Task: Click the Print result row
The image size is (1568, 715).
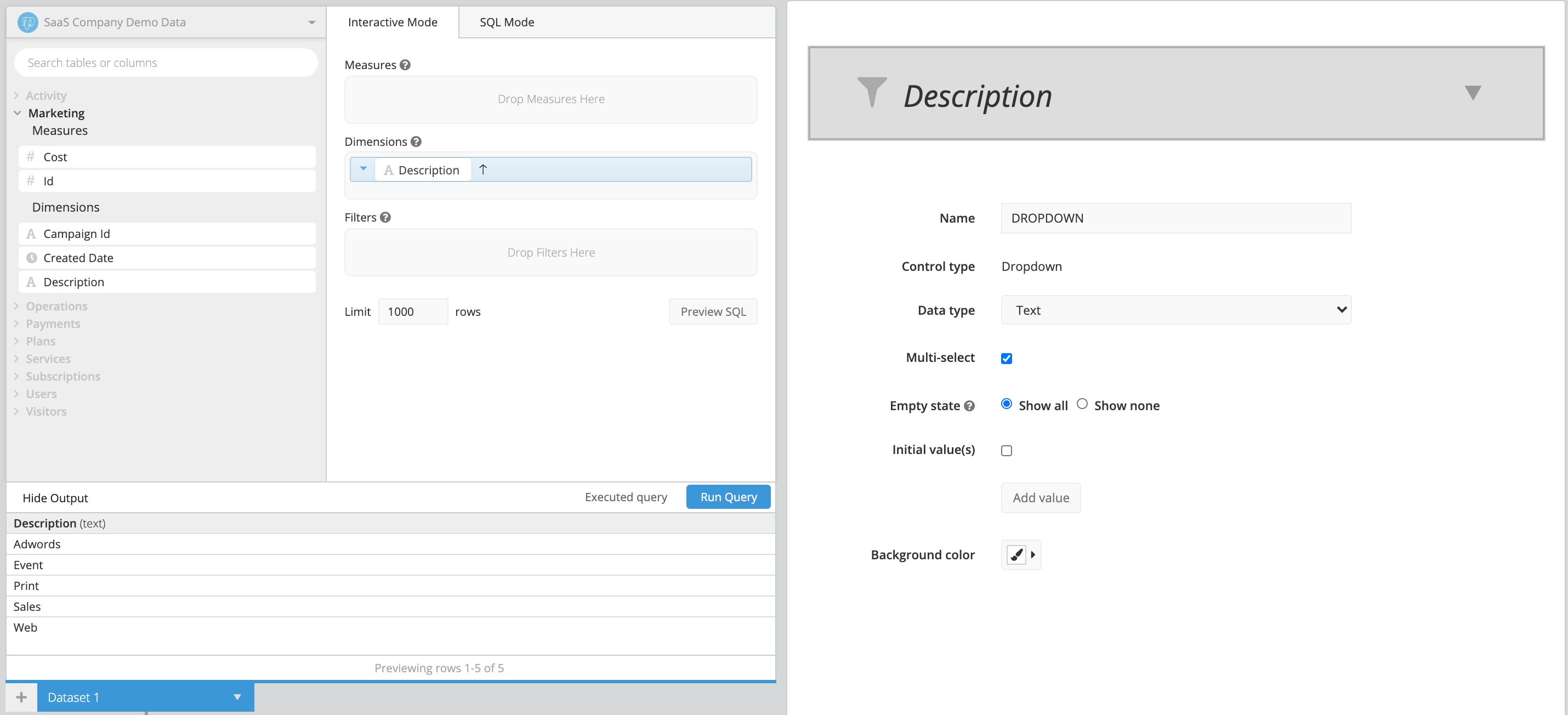Action: point(391,586)
